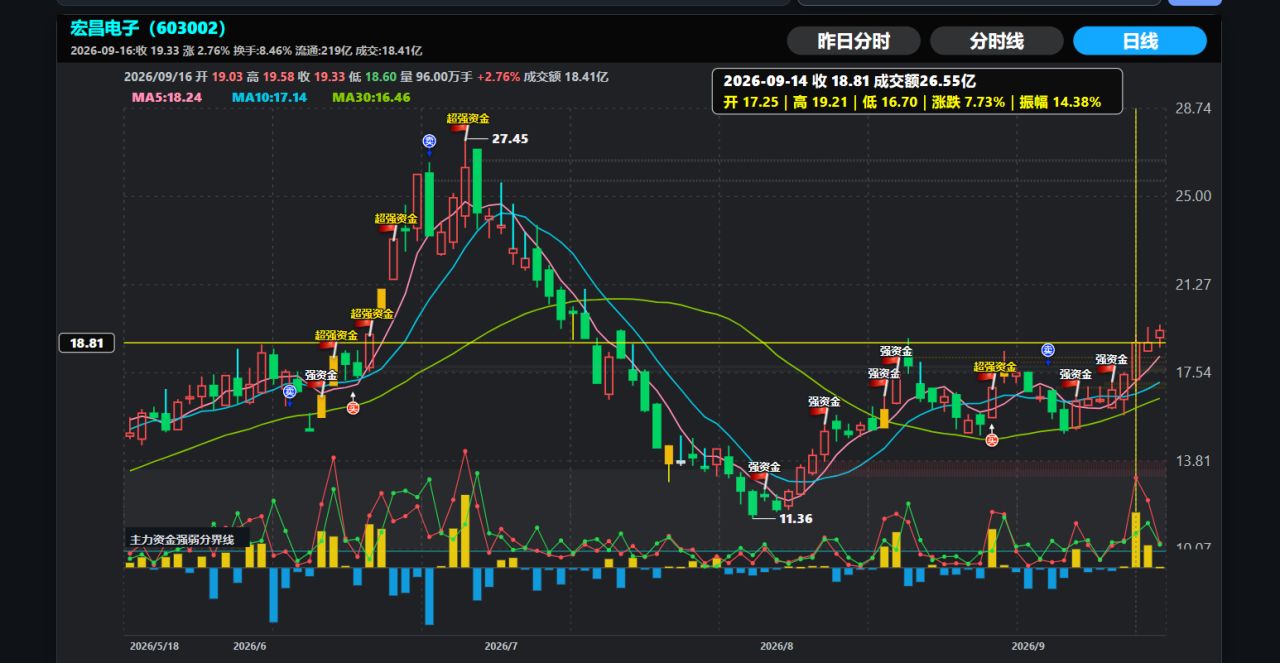
Task: Click the blue signal marker in September
Action: click(1048, 350)
